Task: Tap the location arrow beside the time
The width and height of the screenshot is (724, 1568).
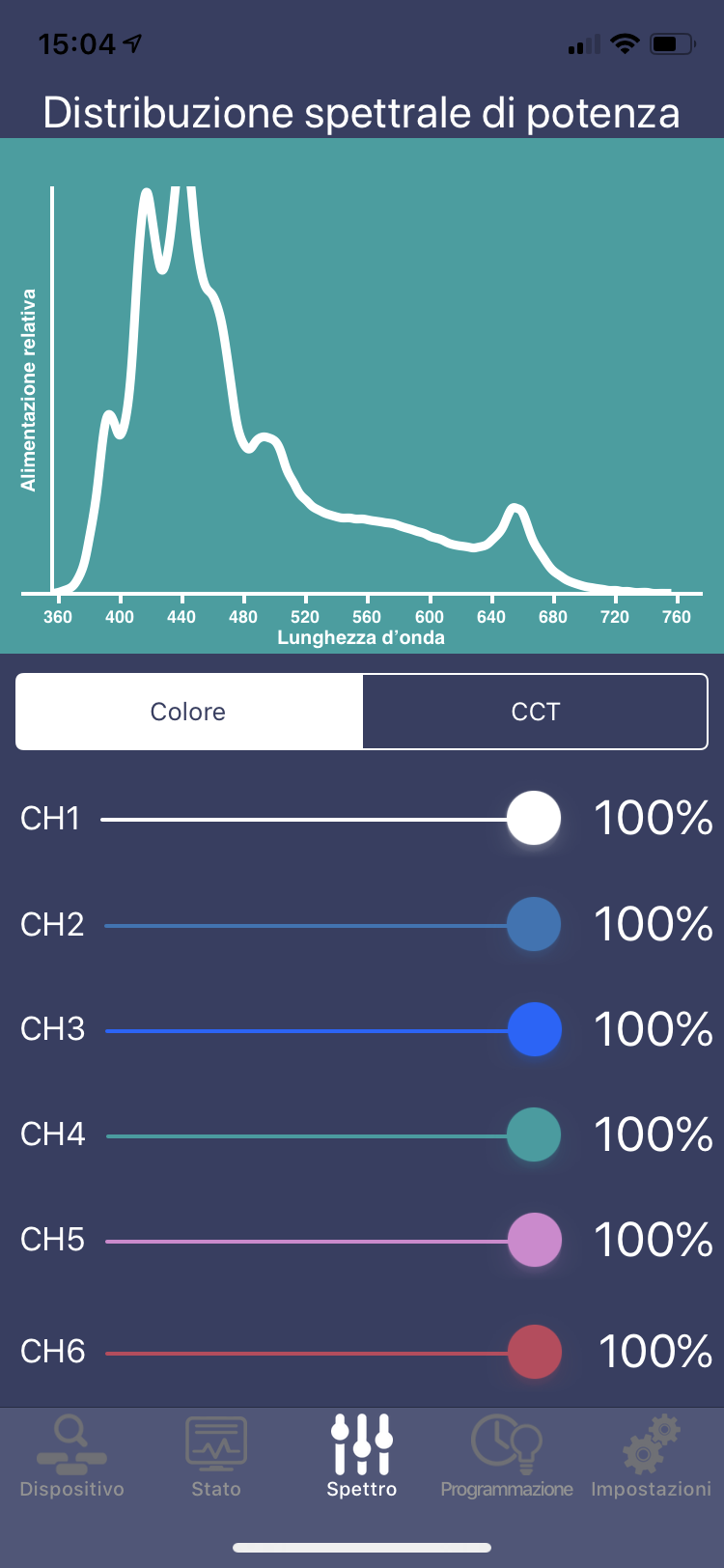Action: tap(132, 43)
